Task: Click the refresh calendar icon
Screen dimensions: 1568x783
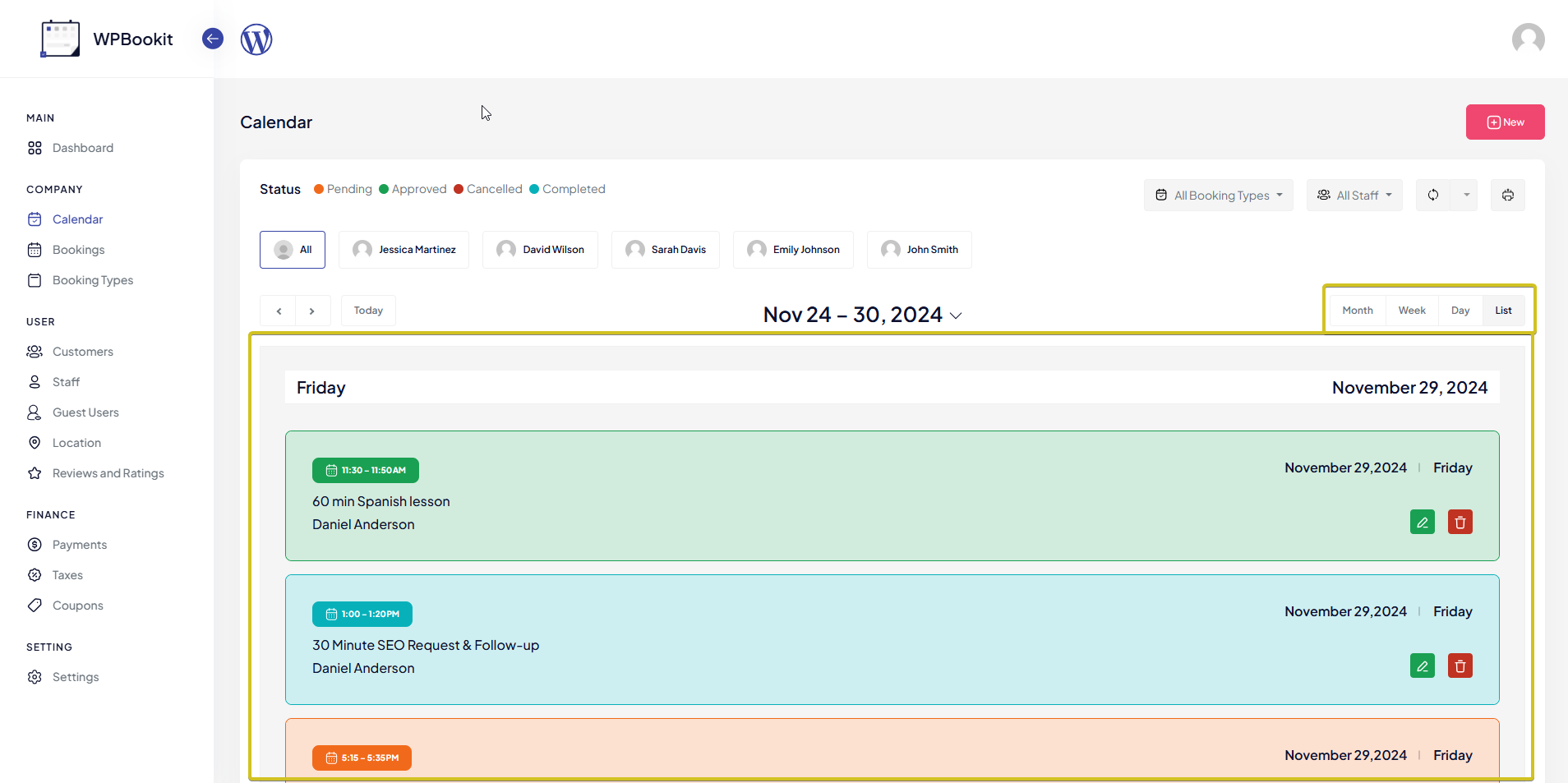Action: pos(1432,196)
